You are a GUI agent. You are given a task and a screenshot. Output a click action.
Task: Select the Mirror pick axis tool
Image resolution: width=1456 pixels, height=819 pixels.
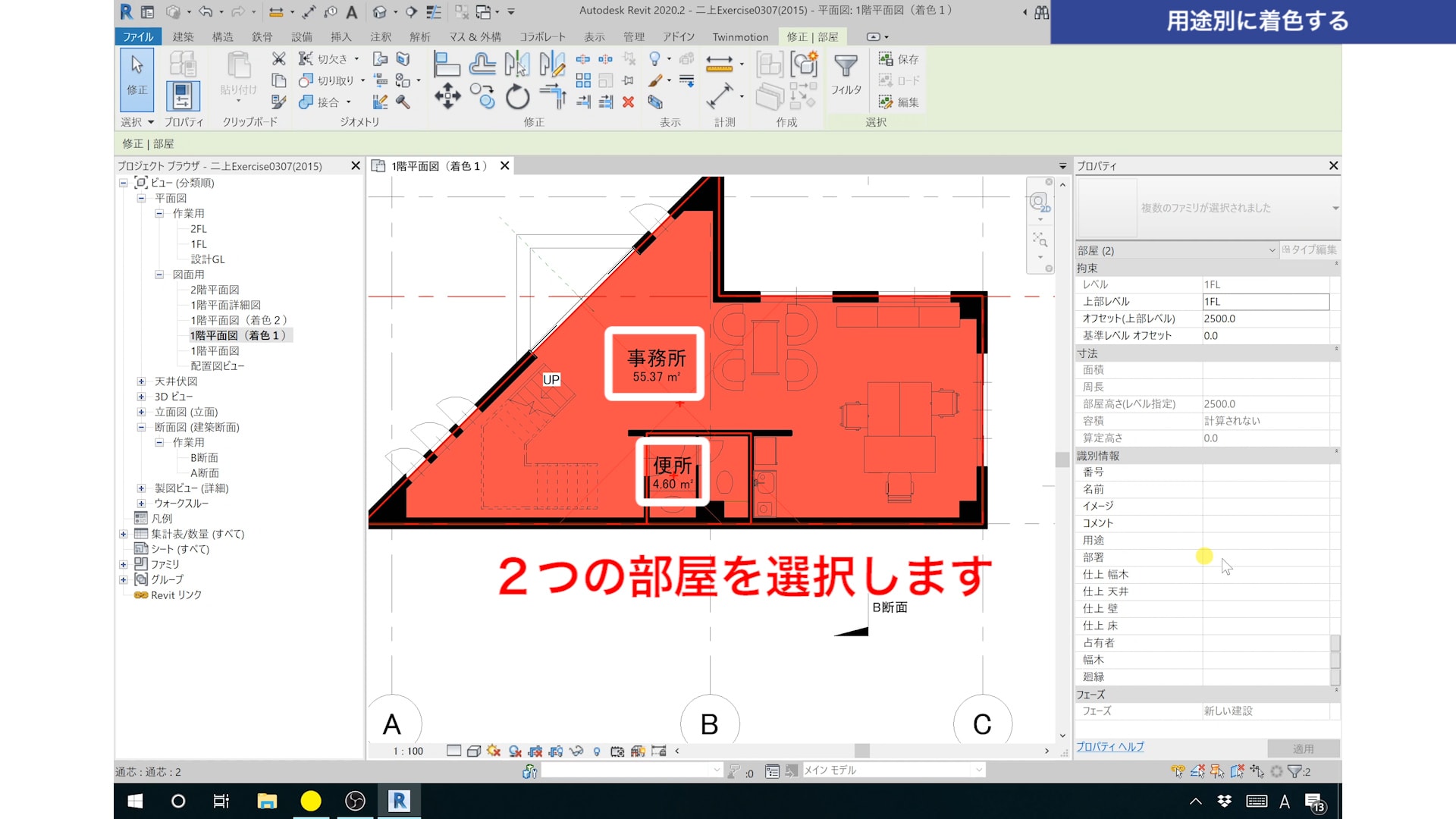coord(517,64)
